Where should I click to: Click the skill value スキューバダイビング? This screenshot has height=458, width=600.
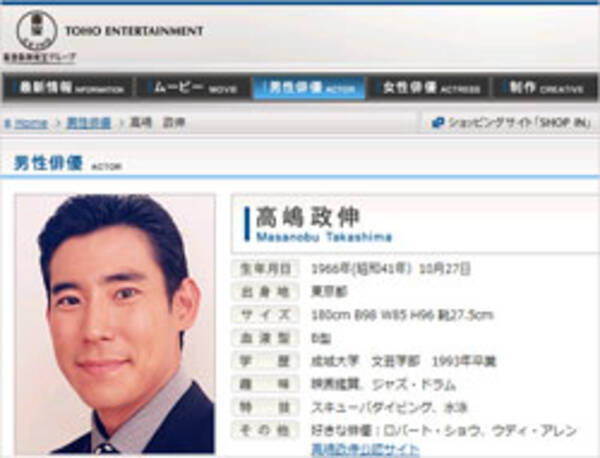coord(371,407)
